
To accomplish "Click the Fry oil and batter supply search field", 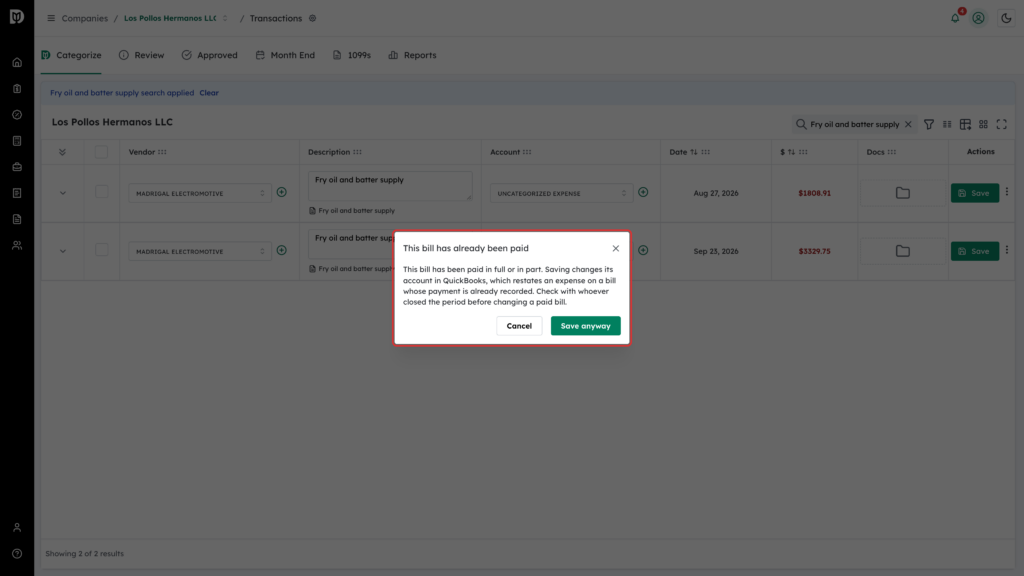I will tap(854, 124).
